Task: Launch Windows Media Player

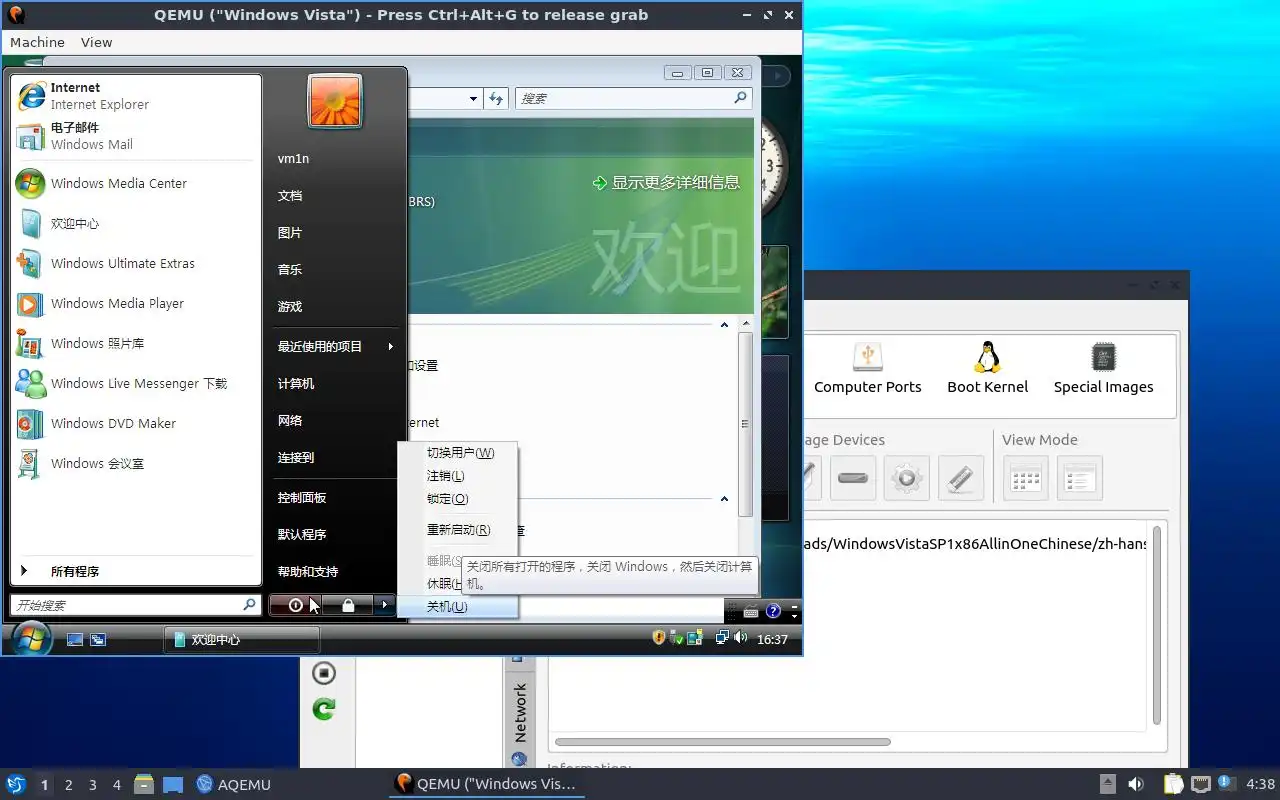Action: 135,304
